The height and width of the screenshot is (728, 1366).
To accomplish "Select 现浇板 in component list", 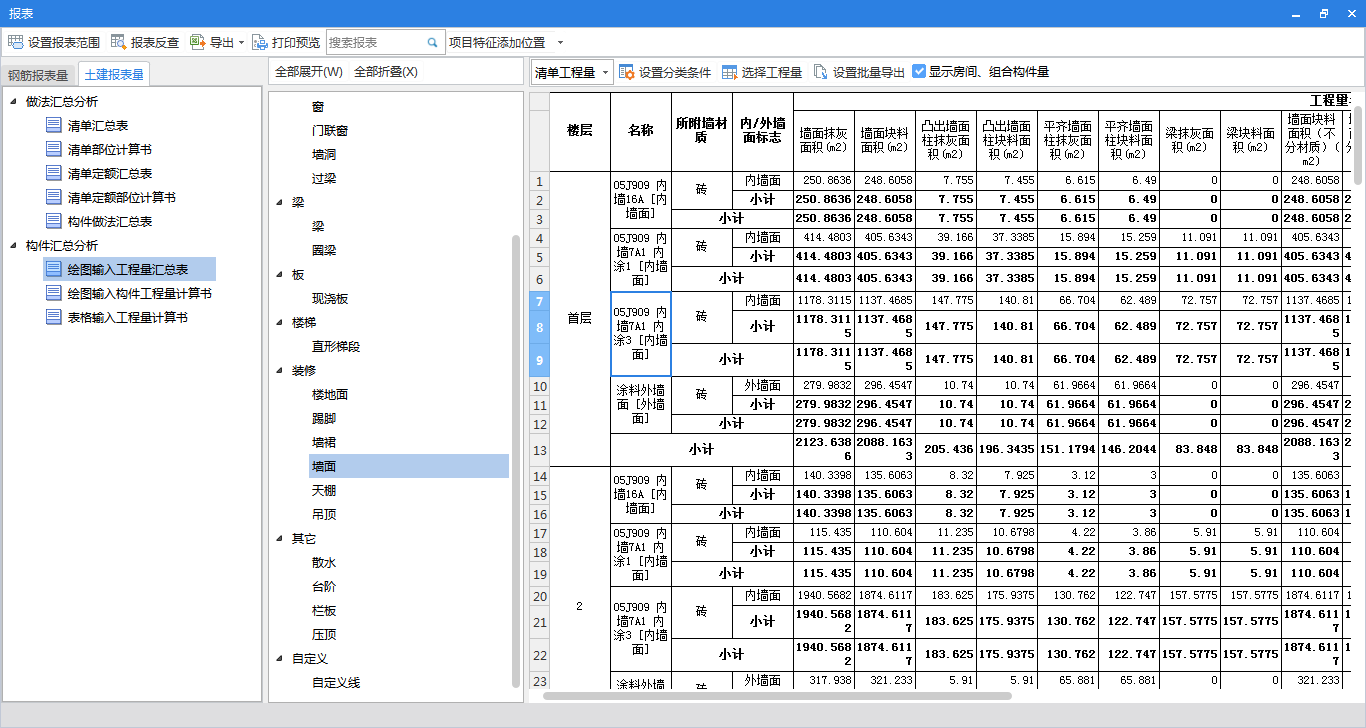I will (x=330, y=298).
